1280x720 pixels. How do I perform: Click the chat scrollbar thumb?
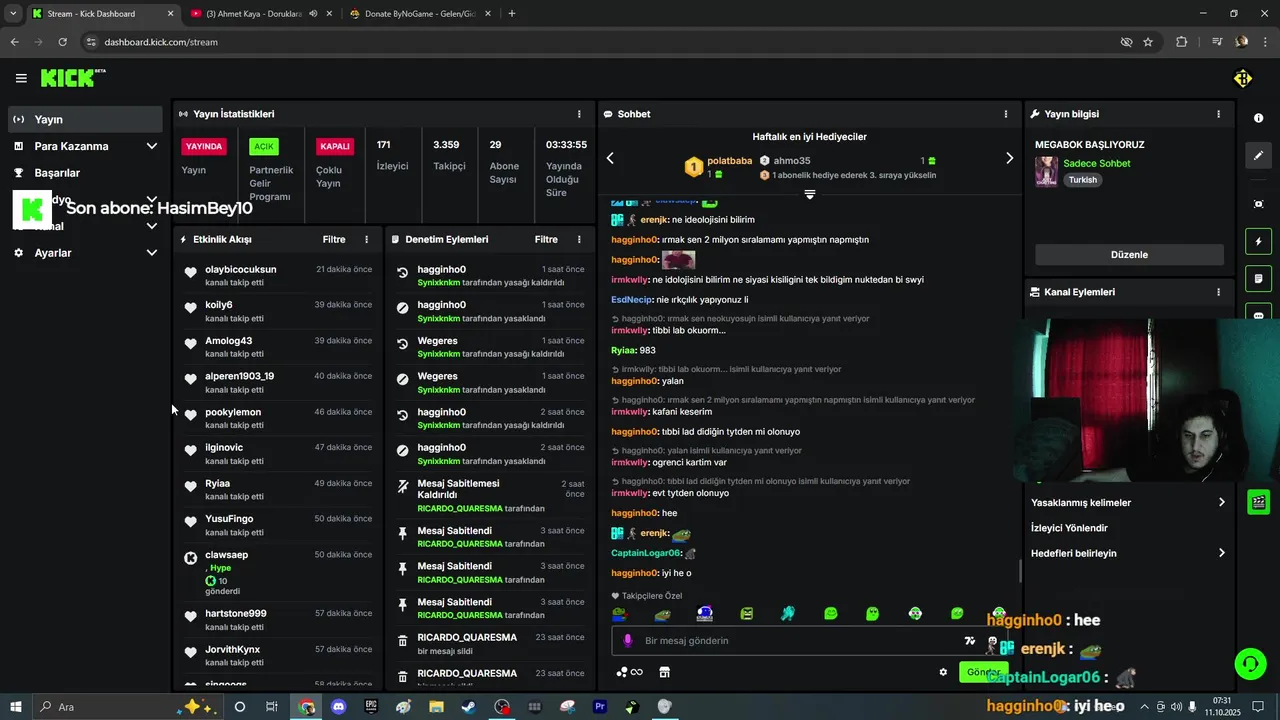(x=1020, y=571)
